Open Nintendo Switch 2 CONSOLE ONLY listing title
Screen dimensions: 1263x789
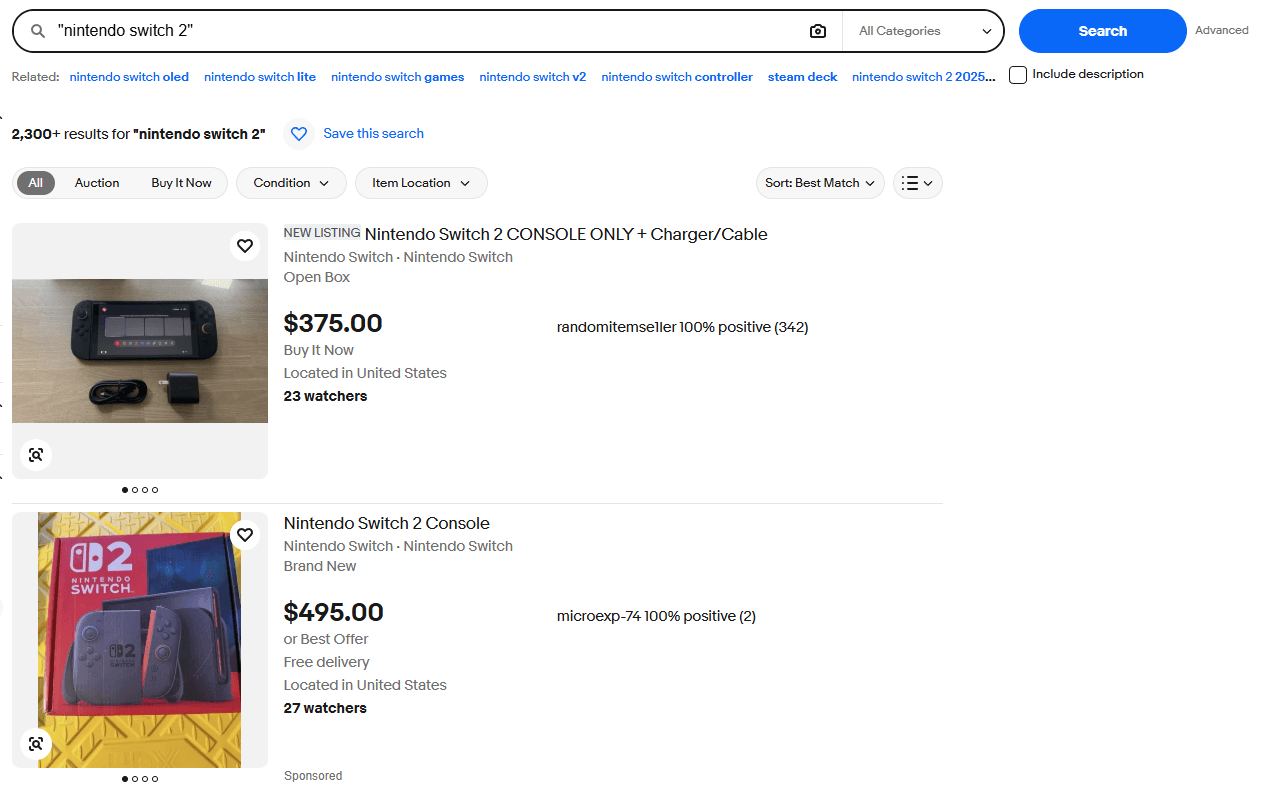point(566,235)
